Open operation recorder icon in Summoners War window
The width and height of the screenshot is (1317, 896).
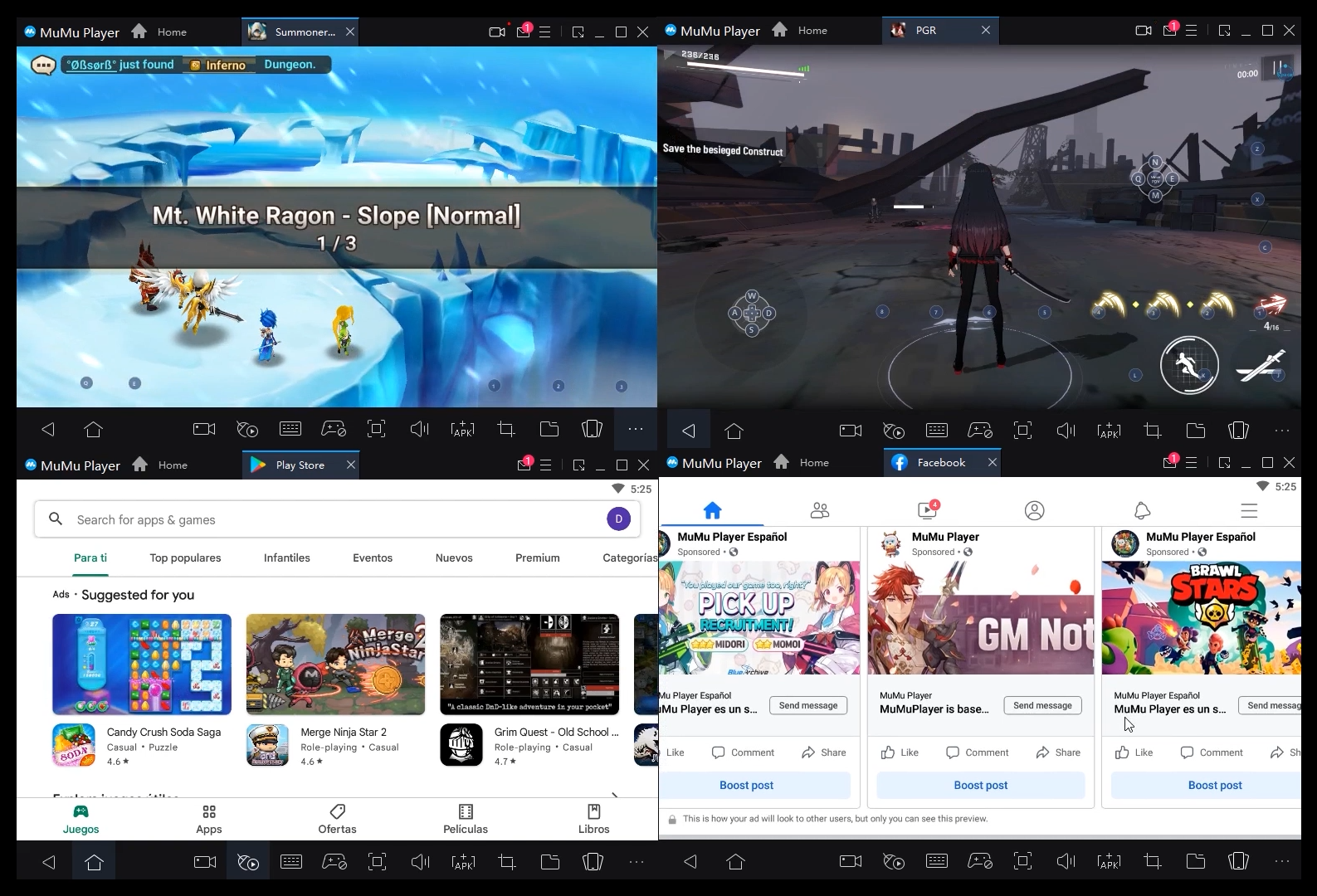[x=247, y=429]
